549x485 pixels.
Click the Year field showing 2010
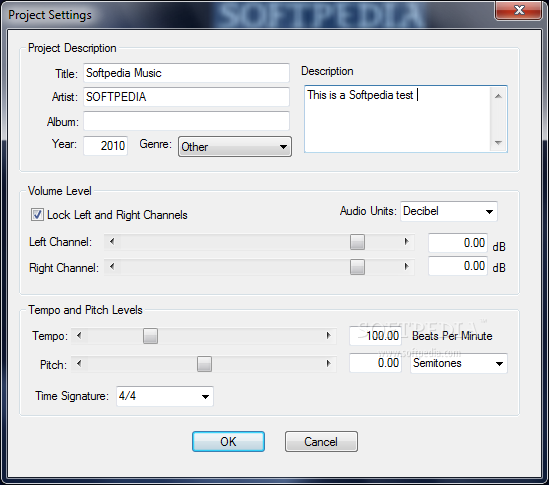coord(105,145)
